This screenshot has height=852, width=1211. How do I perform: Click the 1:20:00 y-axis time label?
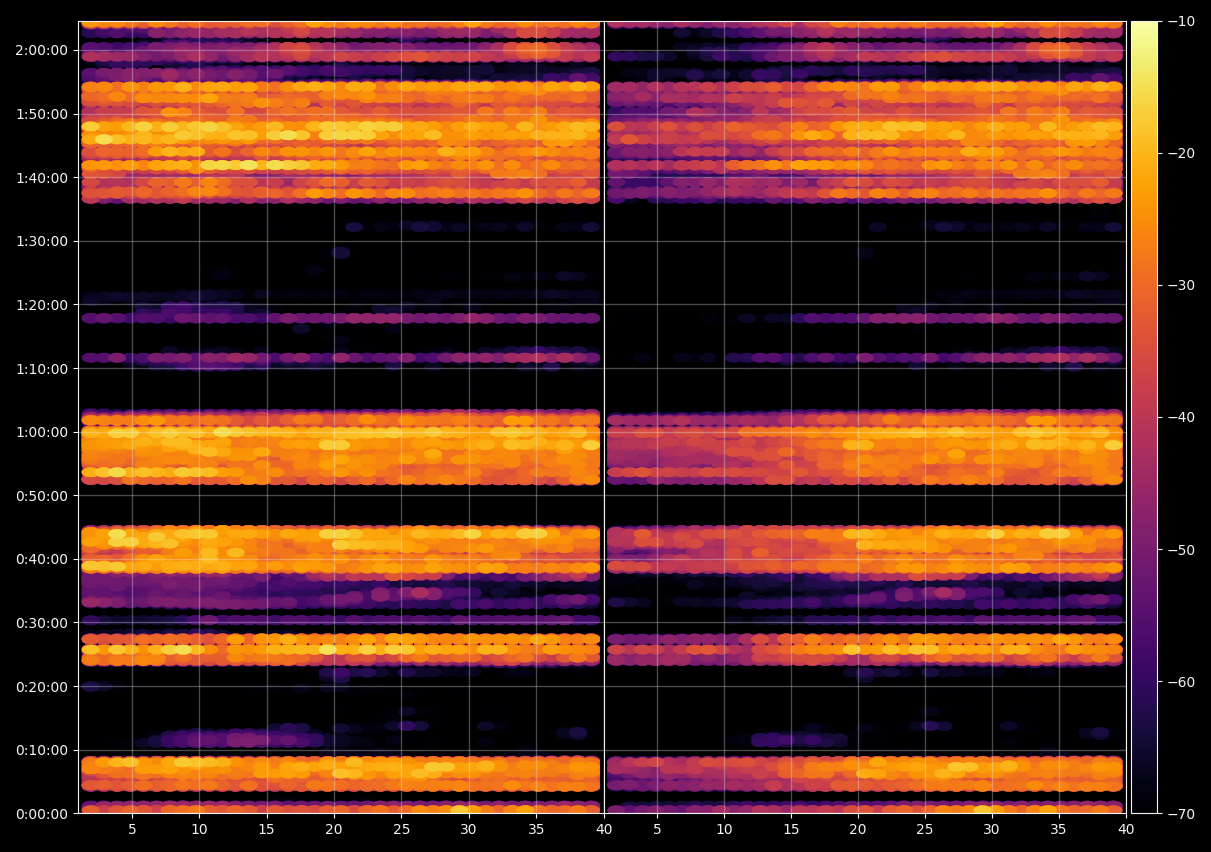tap(42, 304)
